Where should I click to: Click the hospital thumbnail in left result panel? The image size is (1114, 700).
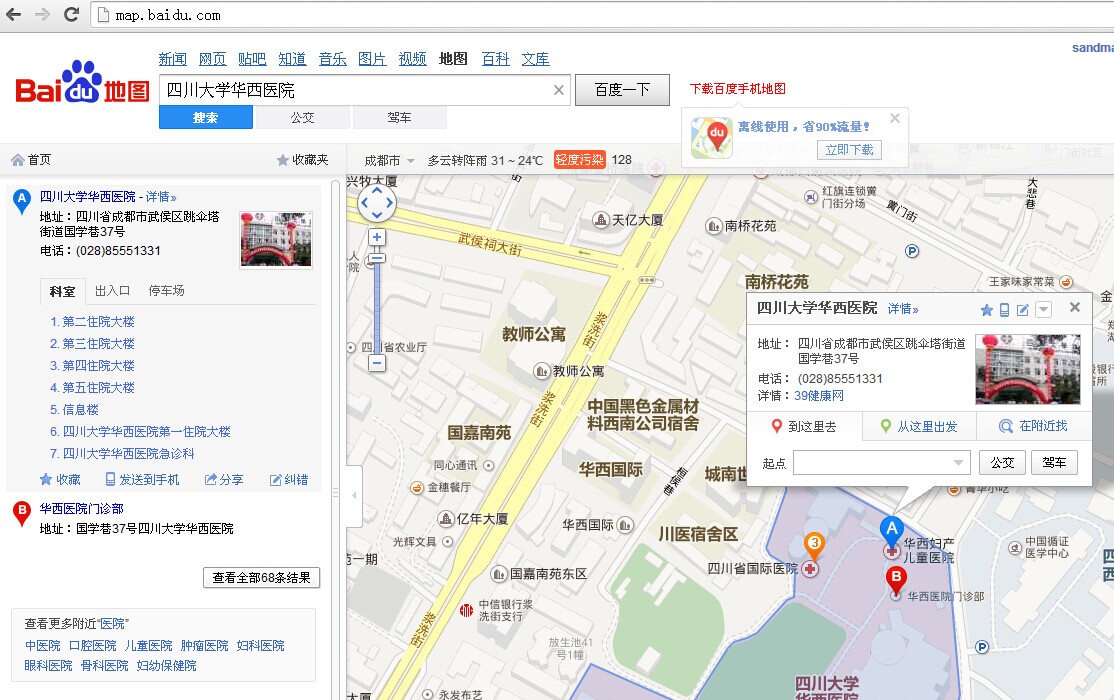click(x=276, y=239)
